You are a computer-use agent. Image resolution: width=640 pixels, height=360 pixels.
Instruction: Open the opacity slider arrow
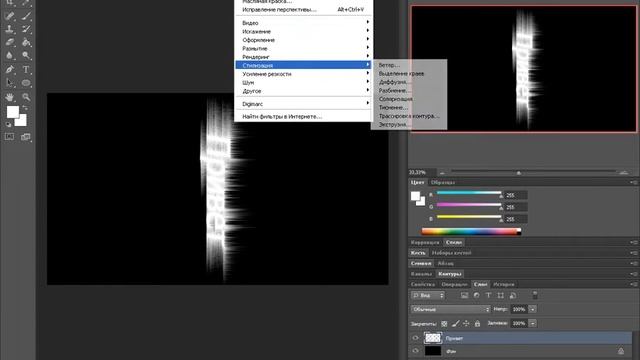point(533,309)
